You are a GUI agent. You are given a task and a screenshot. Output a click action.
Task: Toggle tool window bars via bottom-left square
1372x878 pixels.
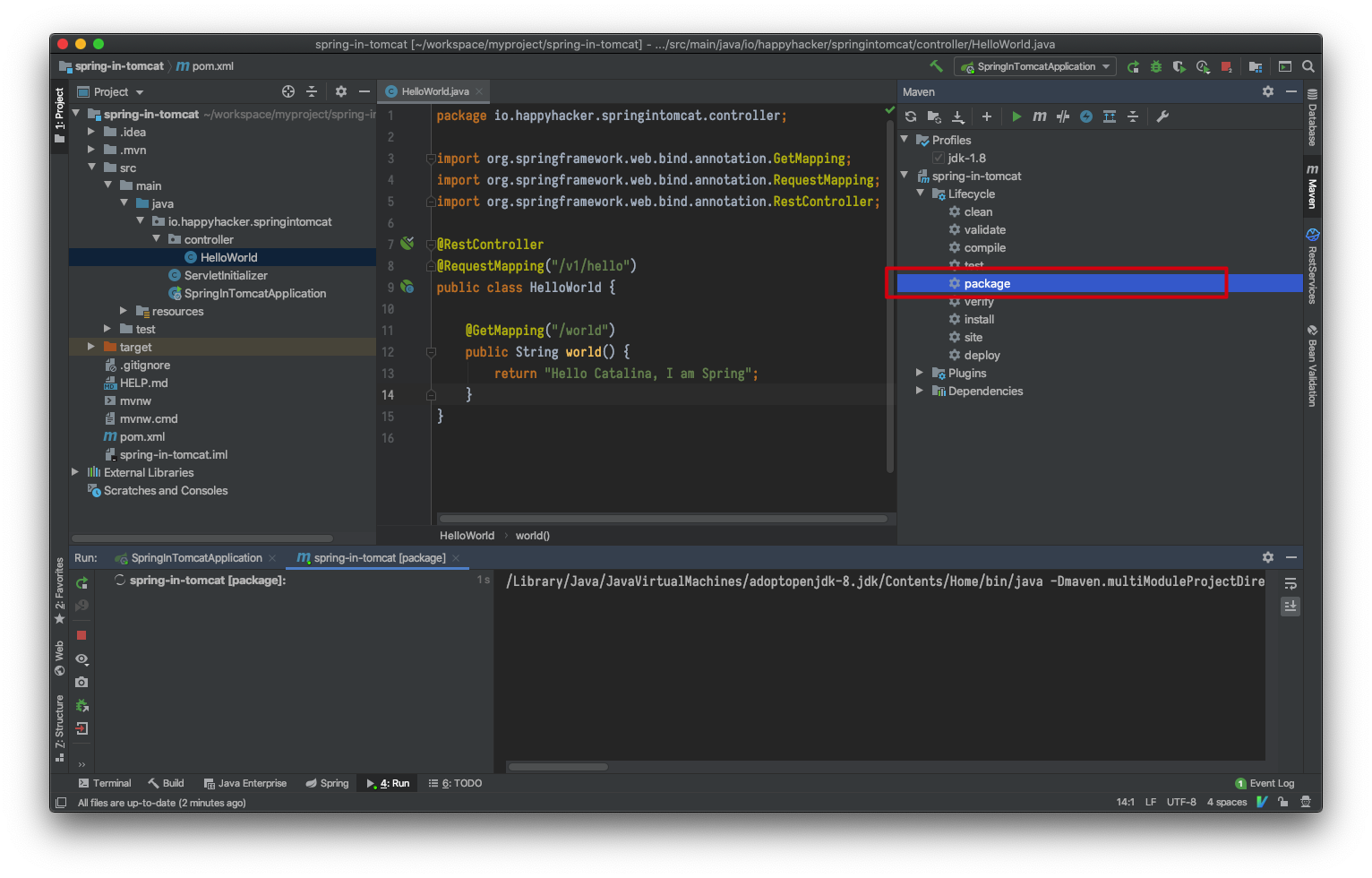pyautogui.click(x=61, y=803)
